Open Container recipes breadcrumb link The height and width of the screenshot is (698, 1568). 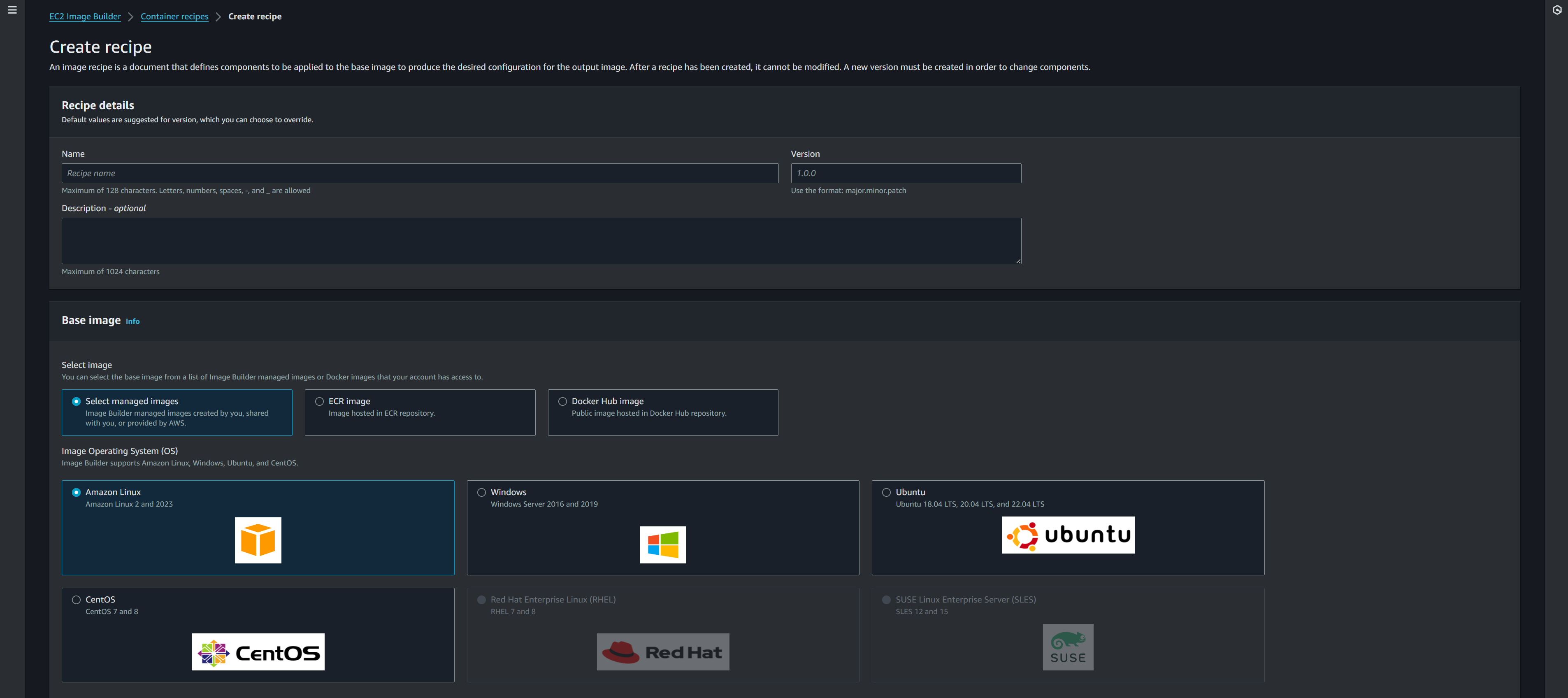[174, 16]
